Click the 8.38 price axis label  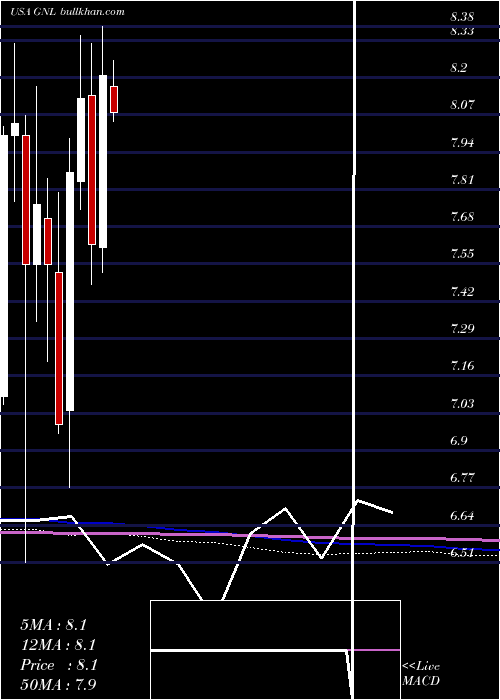[462, 17]
